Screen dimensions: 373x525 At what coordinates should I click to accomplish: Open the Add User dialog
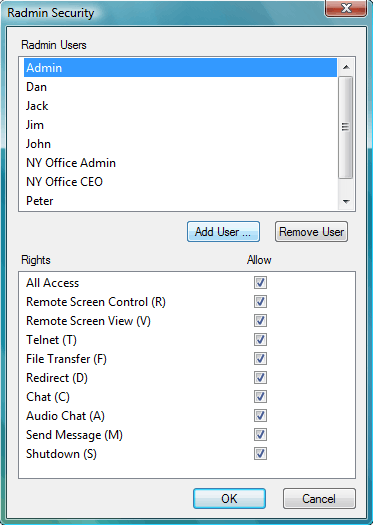223,231
